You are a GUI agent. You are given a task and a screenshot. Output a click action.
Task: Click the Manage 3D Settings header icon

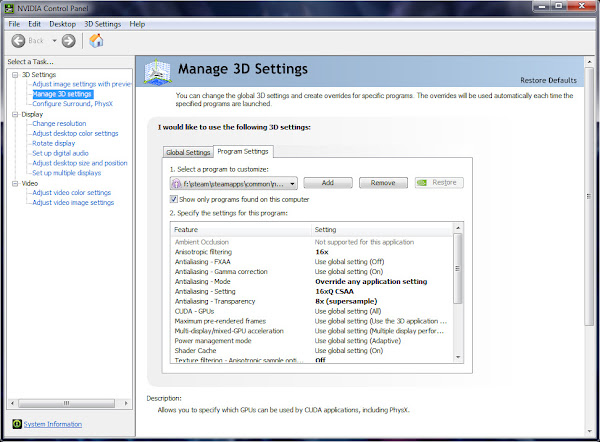(157, 72)
